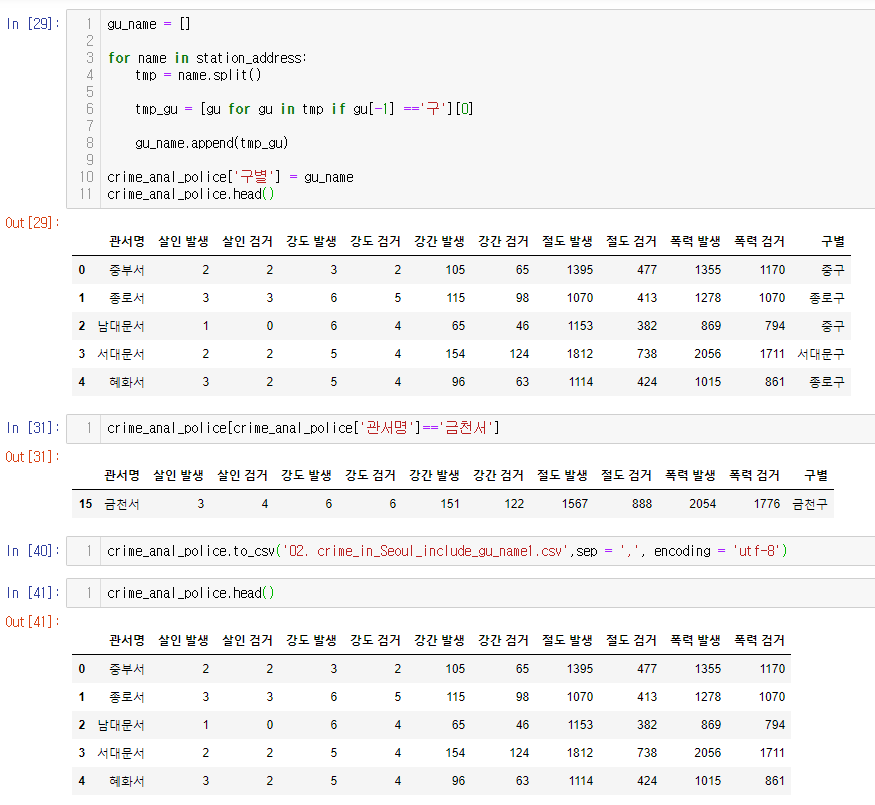Click '혜화서' in the Out[29] table
This screenshot has height=805, width=875.
(x=126, y=381)
